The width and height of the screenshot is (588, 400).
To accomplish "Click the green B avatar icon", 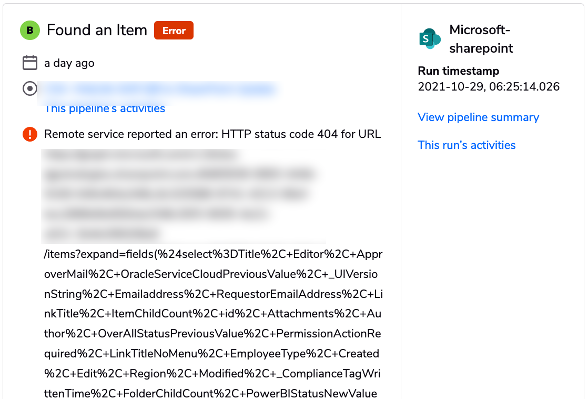I will pyautogui.click(x=30, y=30).
